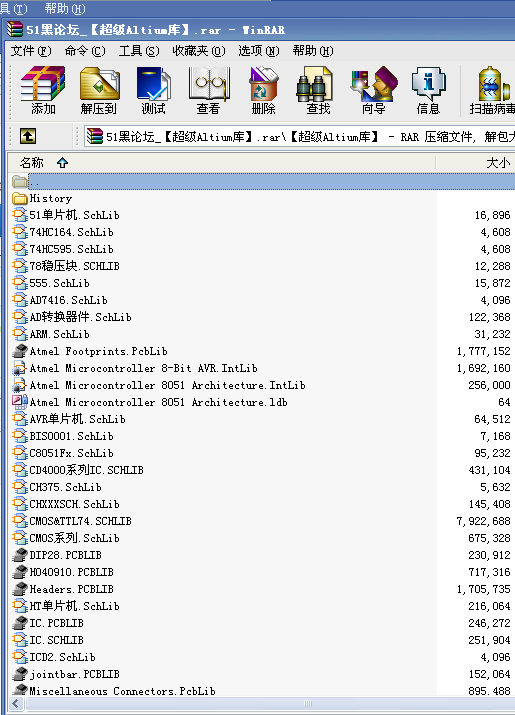Click the 8-Bit AVR.IntLib file icon

point(20,368)
